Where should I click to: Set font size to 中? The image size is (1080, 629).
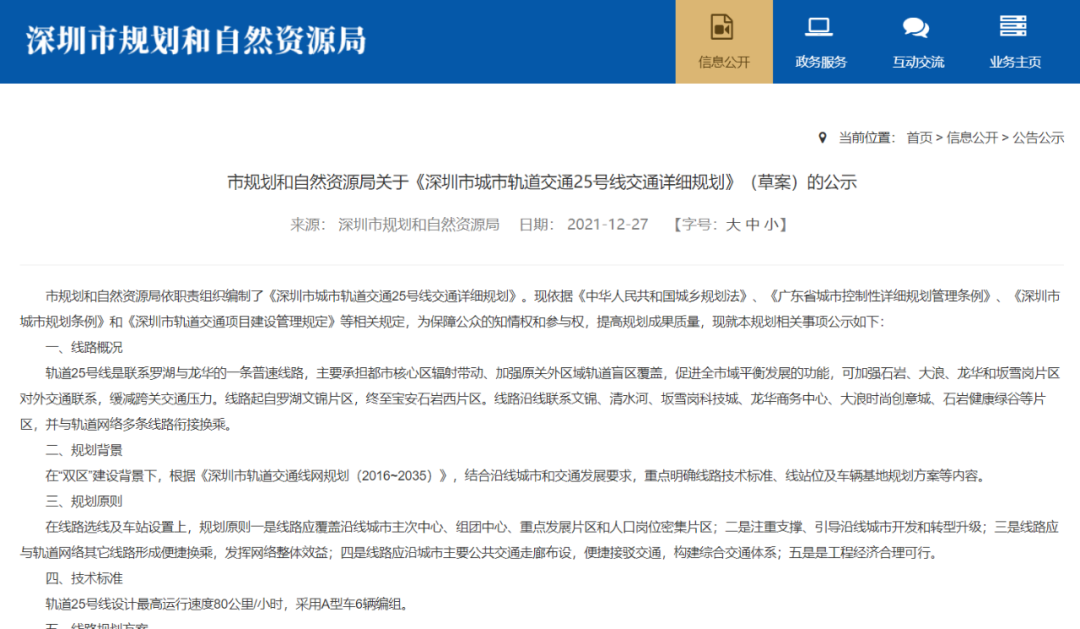pos(753,225)
